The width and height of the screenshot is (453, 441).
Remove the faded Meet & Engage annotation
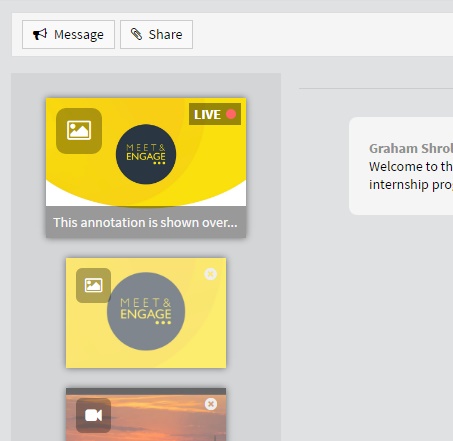click(210, 274)
